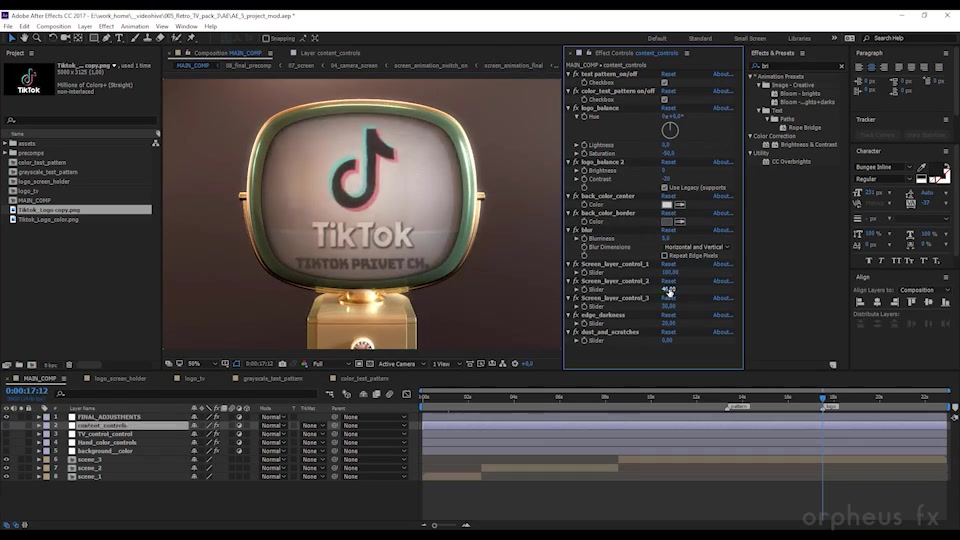Toggle test_pattern_on/off Checkbox
Image resolution: width=960 pixels, height=540 pixels.
pos(664,83)
